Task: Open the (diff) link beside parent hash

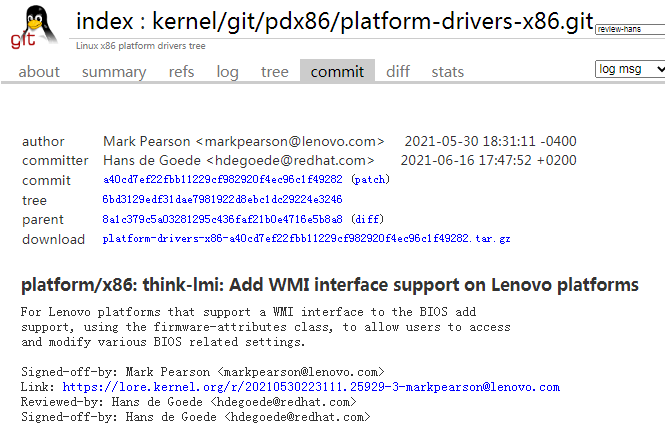Action: pos(367,219)
